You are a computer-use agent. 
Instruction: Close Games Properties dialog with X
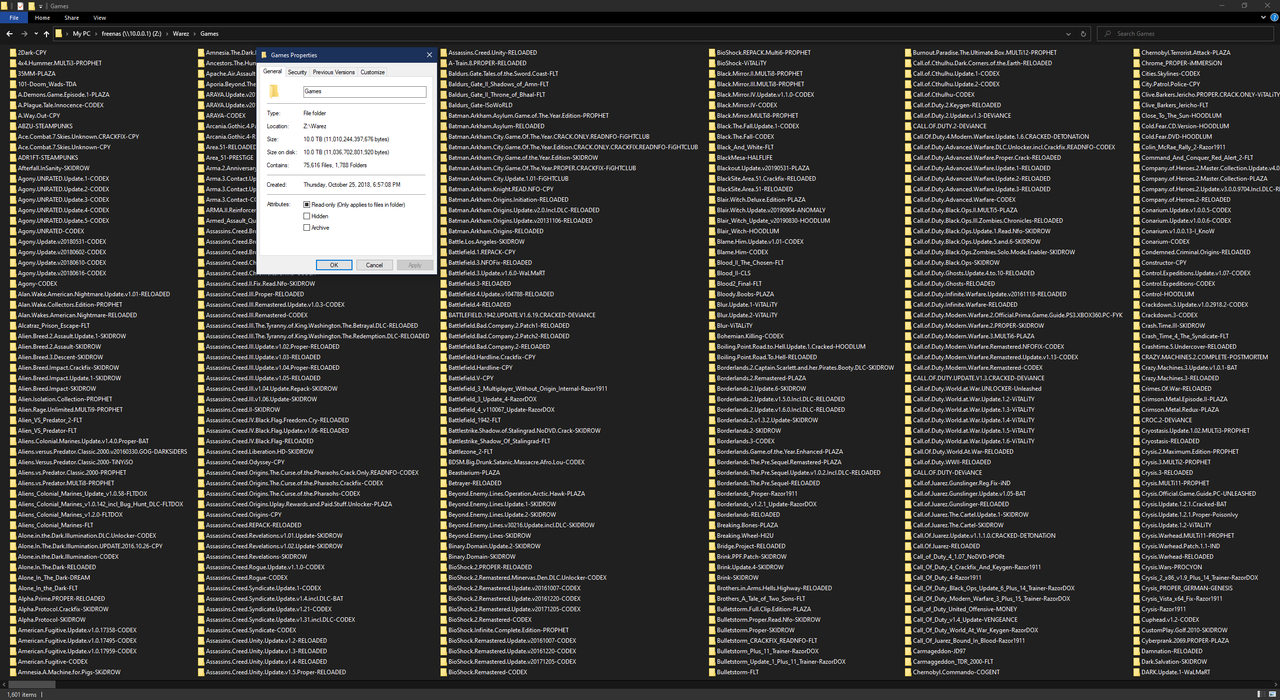point(429,55)
